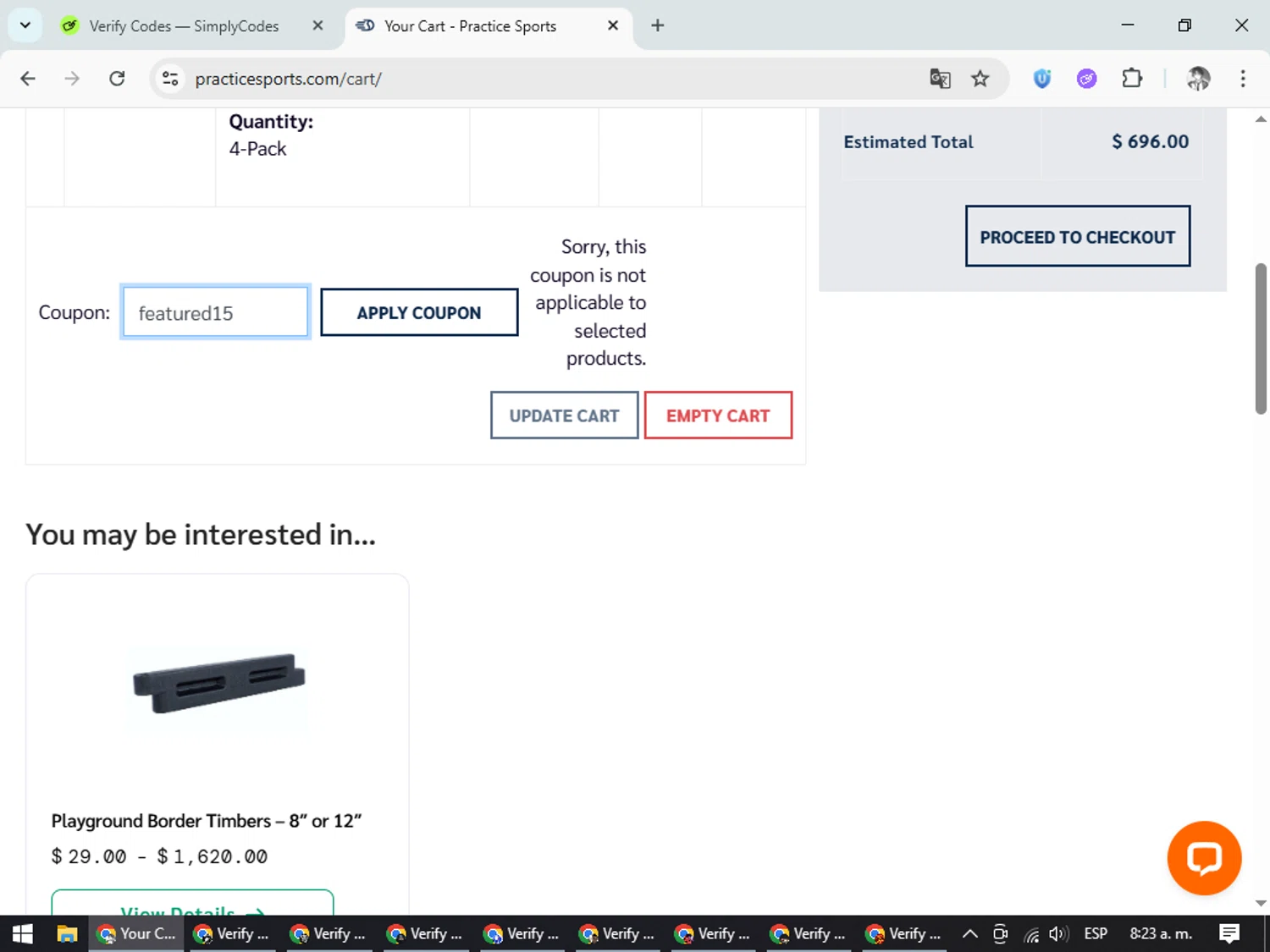Open the orange live chat widget
Screen dimensions: 1270x952
pos(1204,857)
